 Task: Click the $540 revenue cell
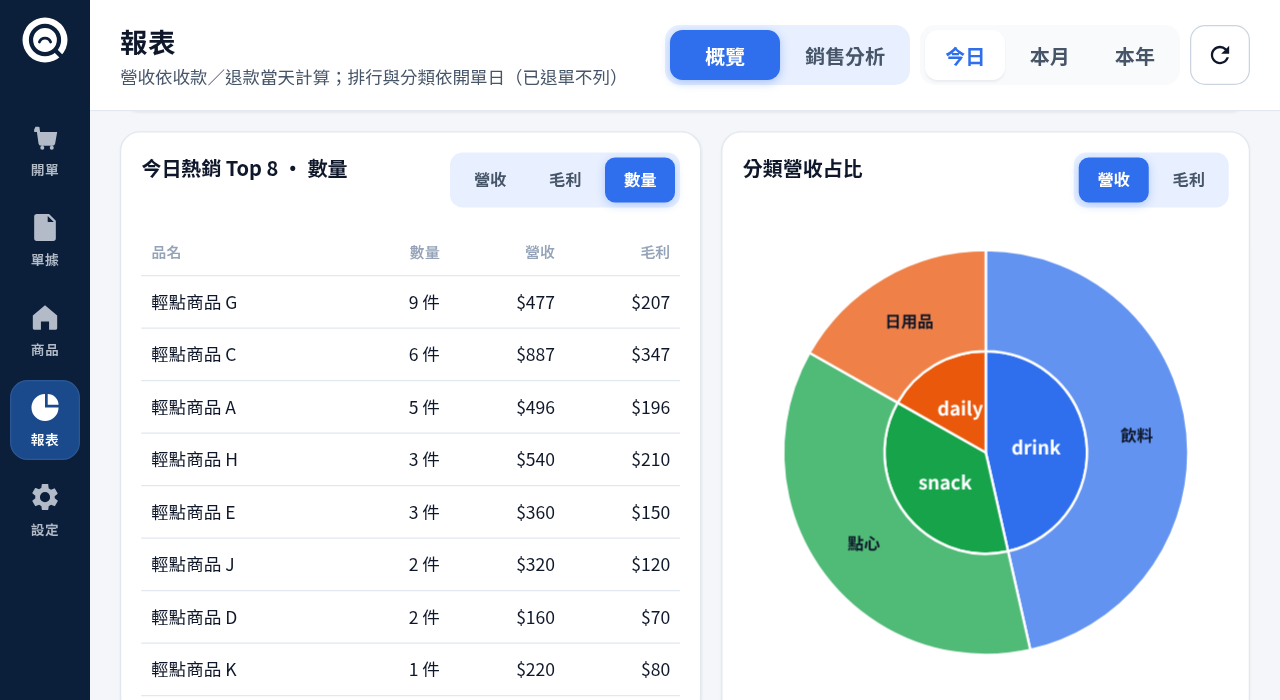[535, 459]
